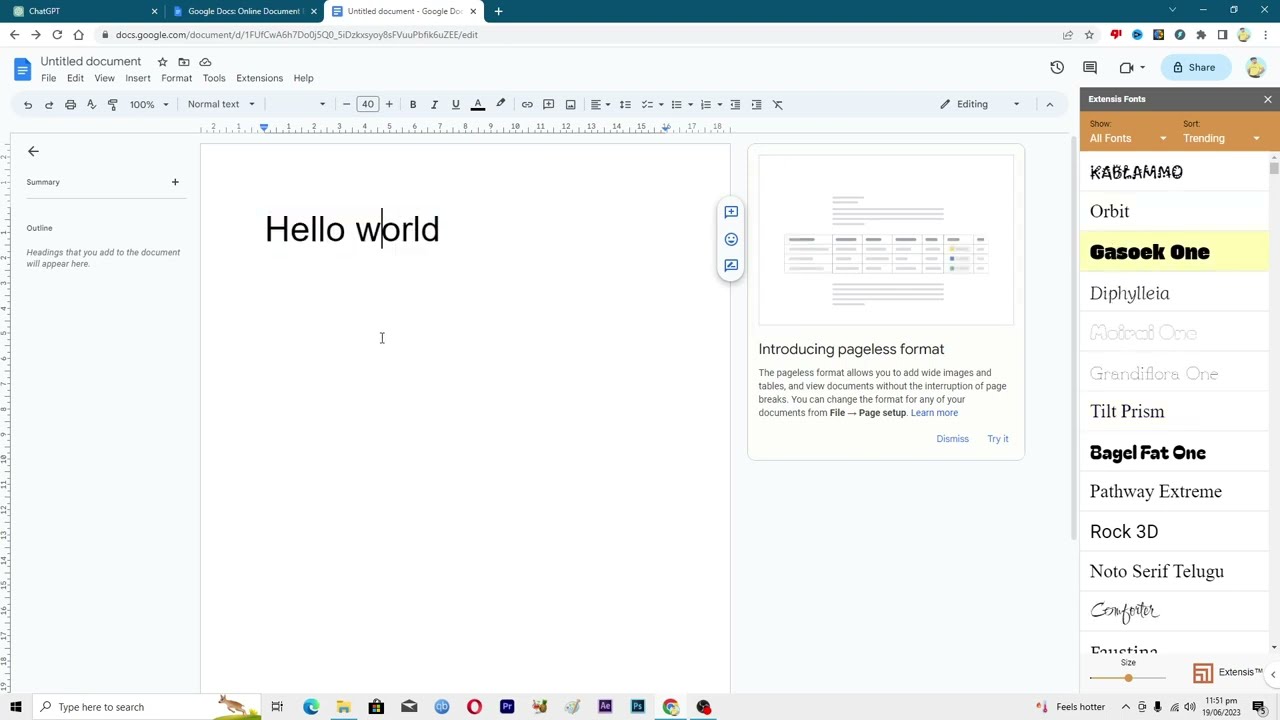Click the Increase indent icon
Screen dimensions: 1280x720
[756, 104]
